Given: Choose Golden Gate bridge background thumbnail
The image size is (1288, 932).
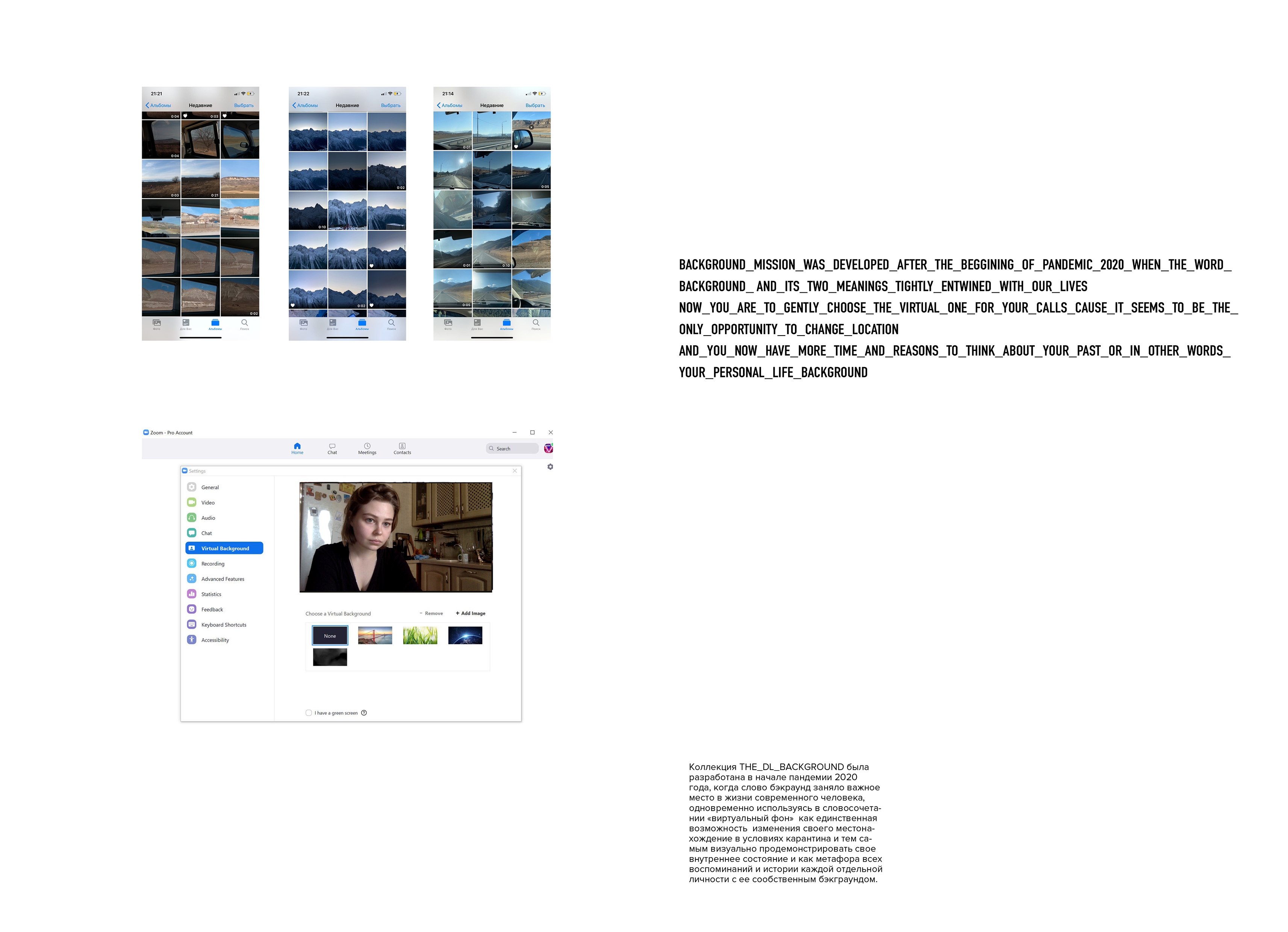Looking at the screenshot, I should tap(375, 635).
